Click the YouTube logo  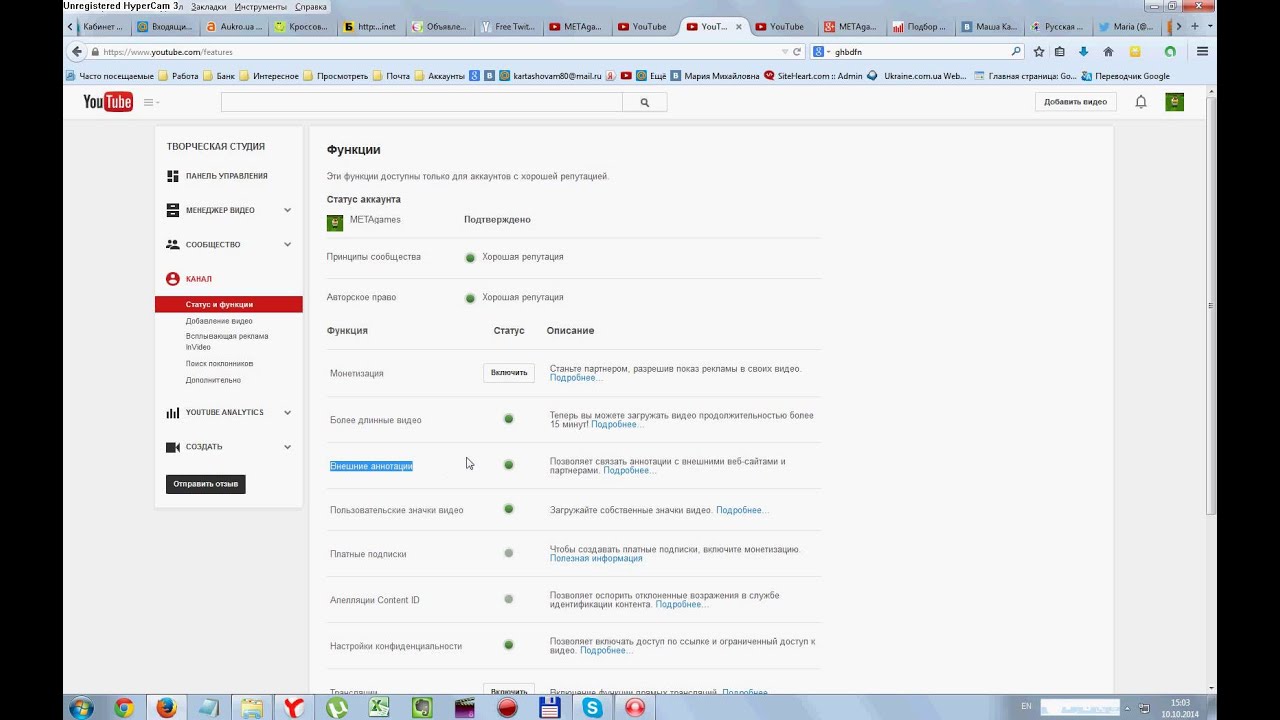point(108,101)
